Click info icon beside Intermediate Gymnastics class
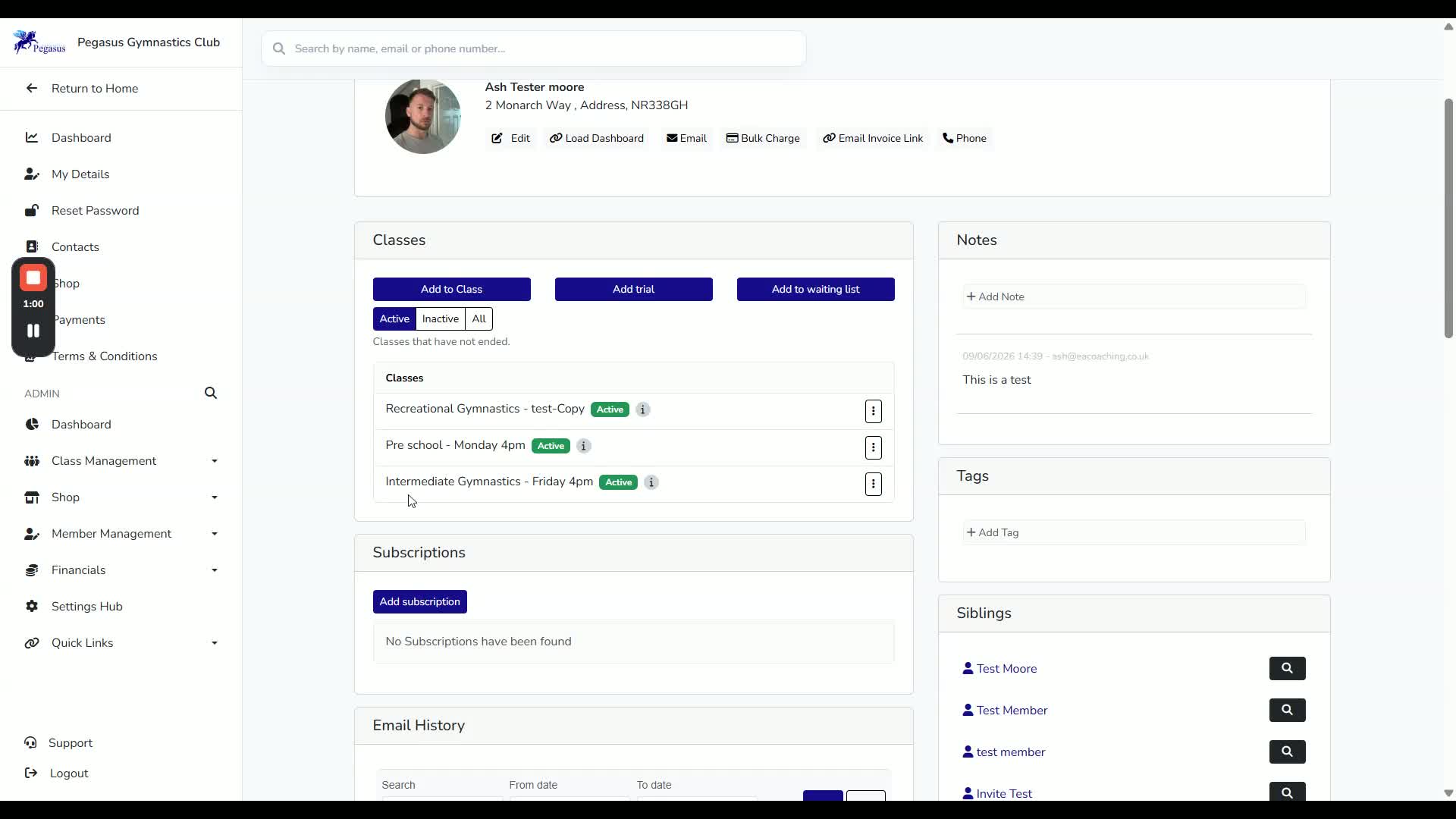The width and height of the screenshot is (1456, 819). click(651, 482)
